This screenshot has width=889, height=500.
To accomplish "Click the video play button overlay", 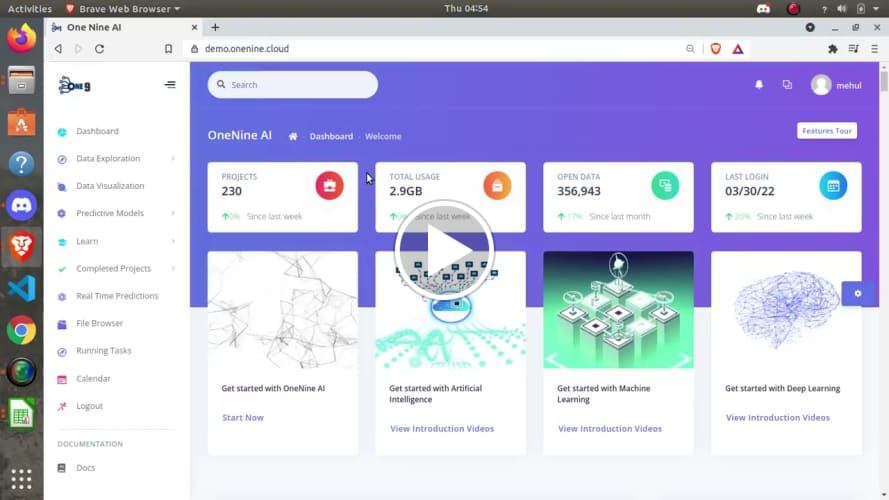I will tap(444, 249).
